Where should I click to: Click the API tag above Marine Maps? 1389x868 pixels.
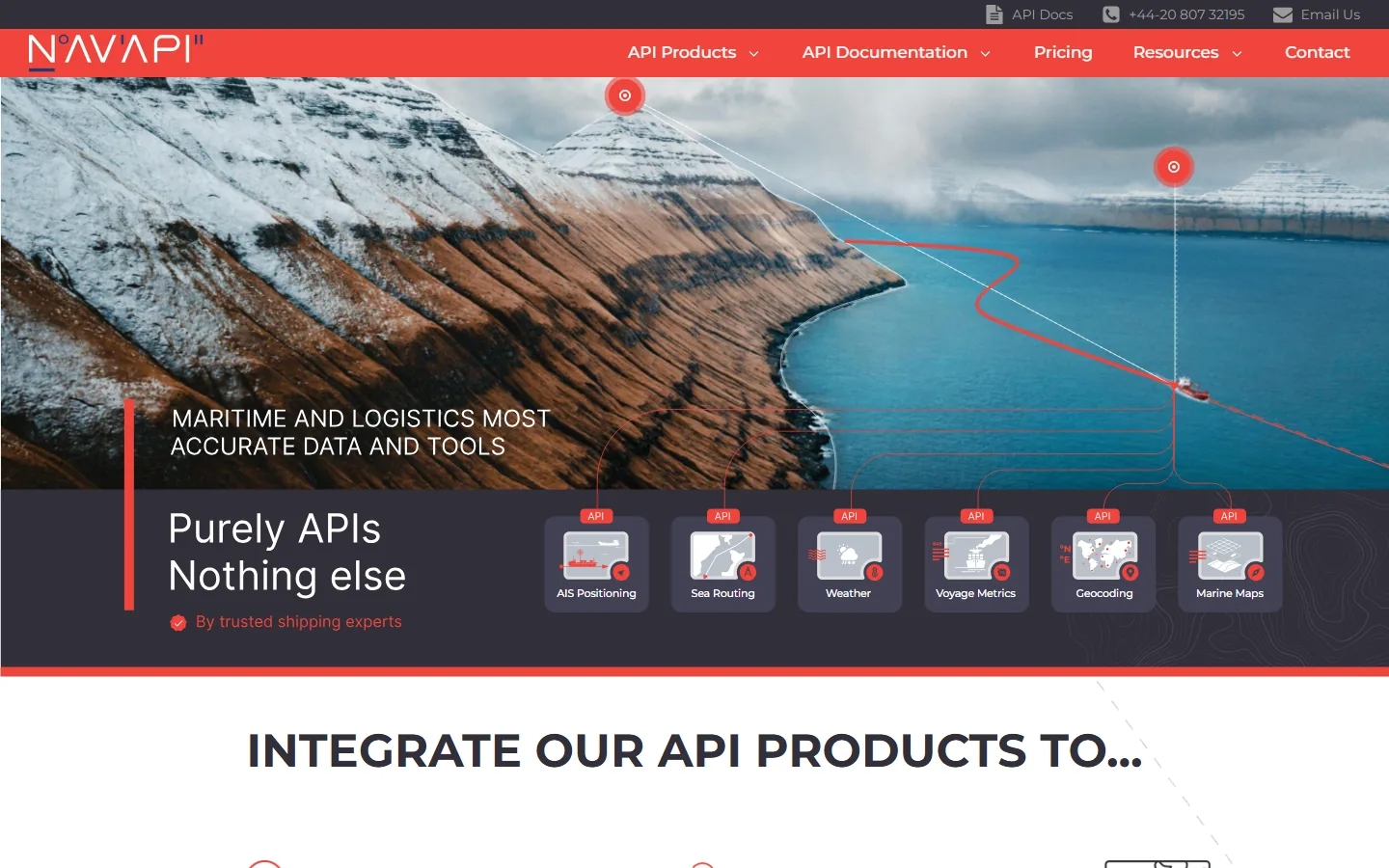click(1229, 516)
